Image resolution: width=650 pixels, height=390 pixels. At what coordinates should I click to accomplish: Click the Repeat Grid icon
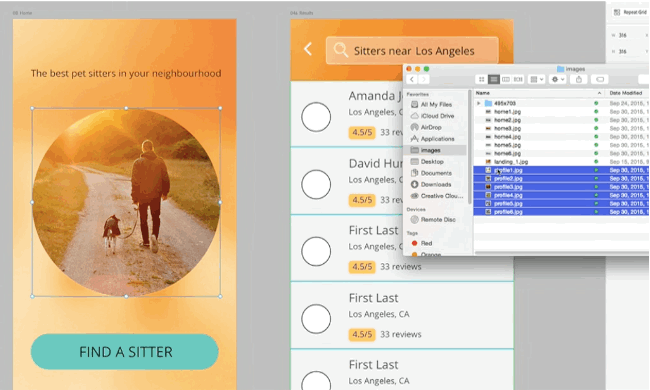(x=617, y=12)
